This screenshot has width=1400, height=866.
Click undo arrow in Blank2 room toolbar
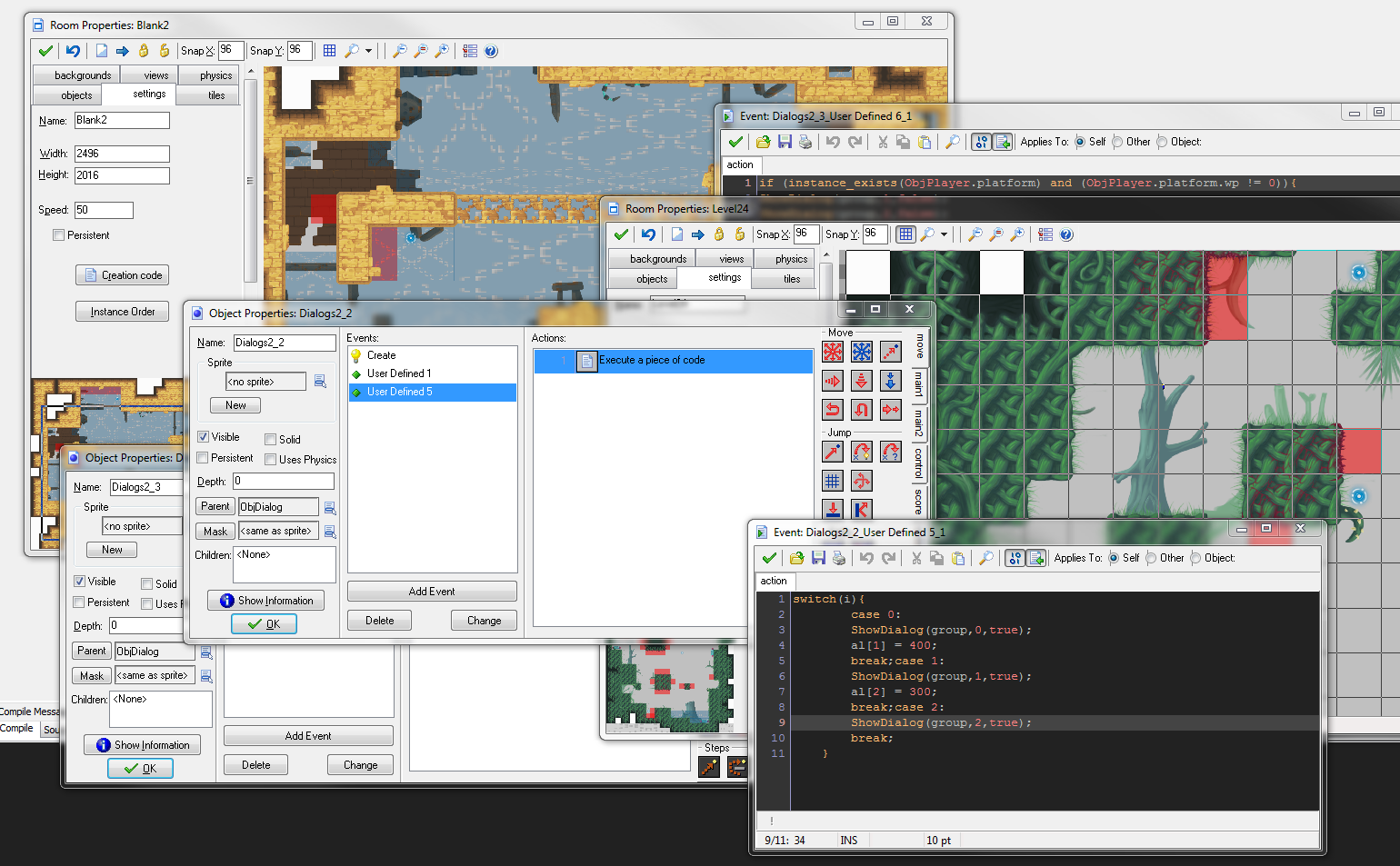coord(73,51)
